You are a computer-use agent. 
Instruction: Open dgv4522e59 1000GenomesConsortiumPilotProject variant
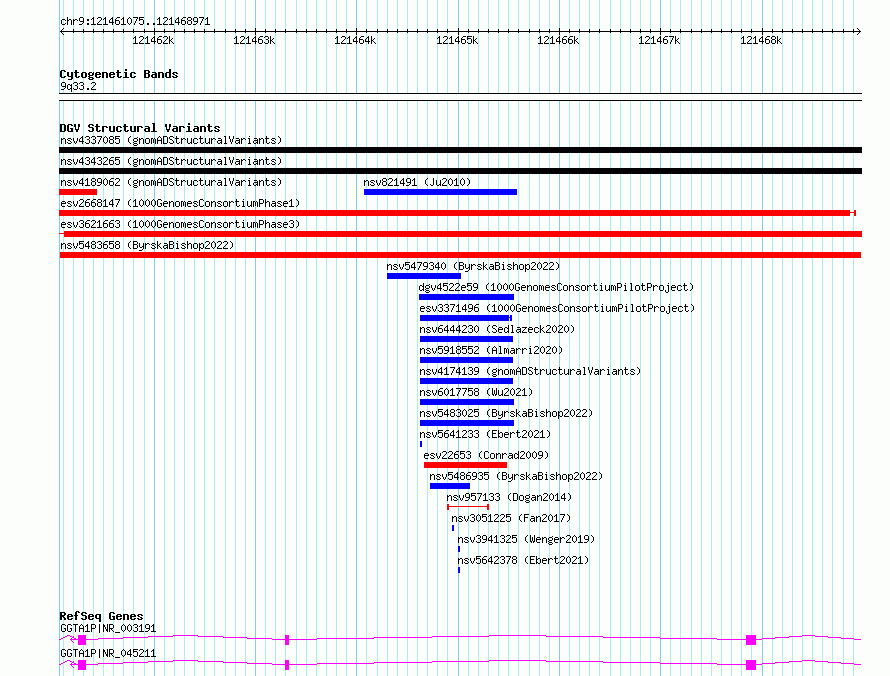click(x=556, y=287)
